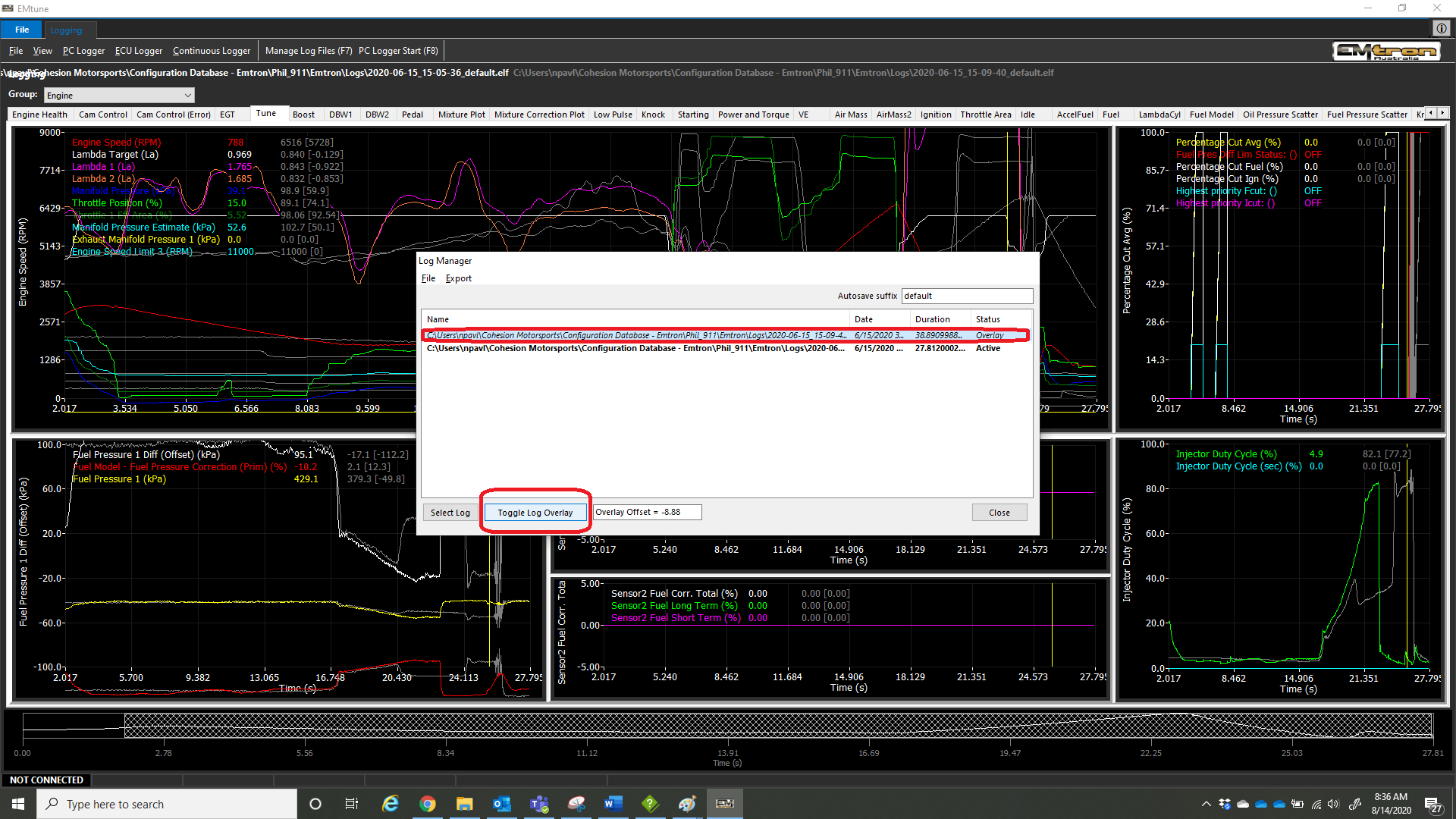Open Log Manager Export menu

click(458, 278)
